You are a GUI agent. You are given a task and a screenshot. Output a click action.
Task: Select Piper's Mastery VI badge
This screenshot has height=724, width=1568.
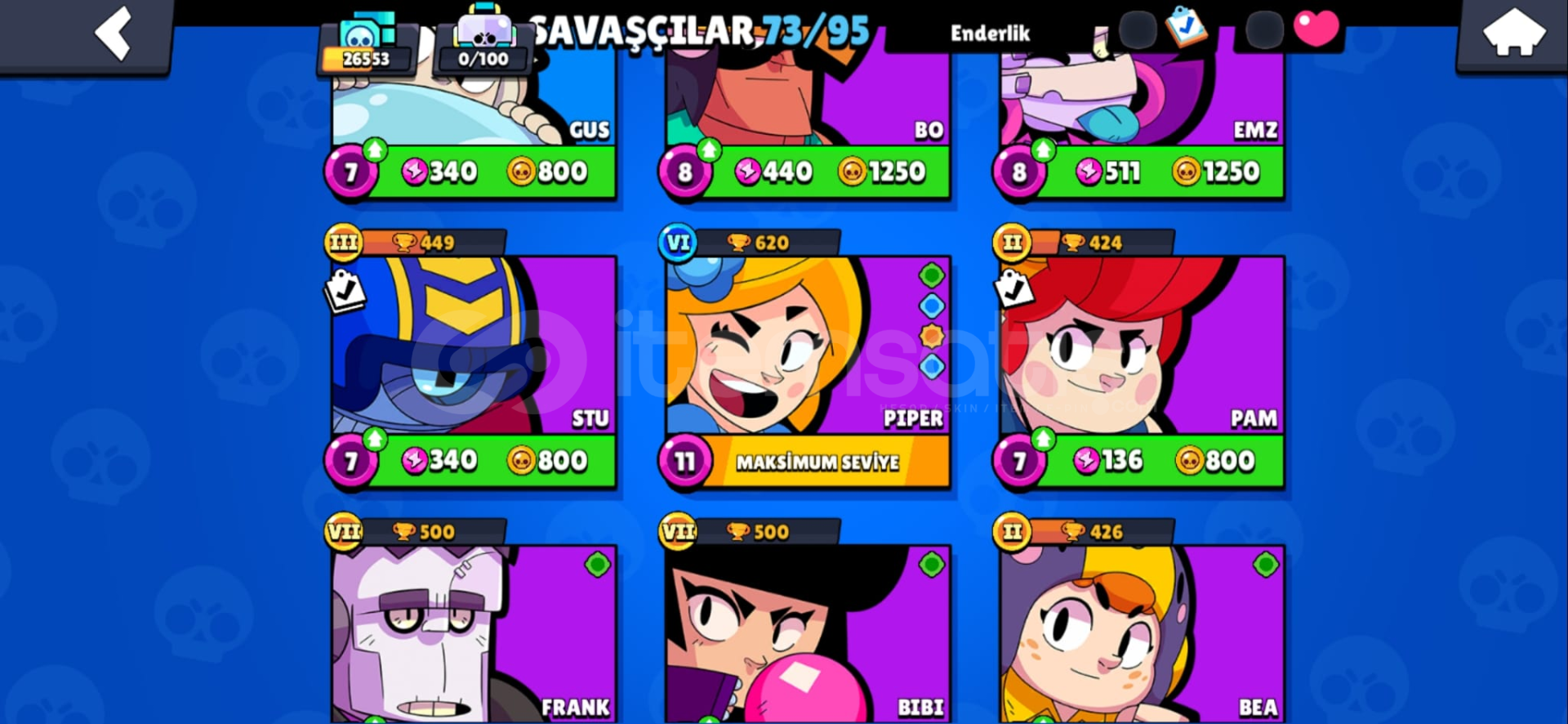click(x=678, y=243)
